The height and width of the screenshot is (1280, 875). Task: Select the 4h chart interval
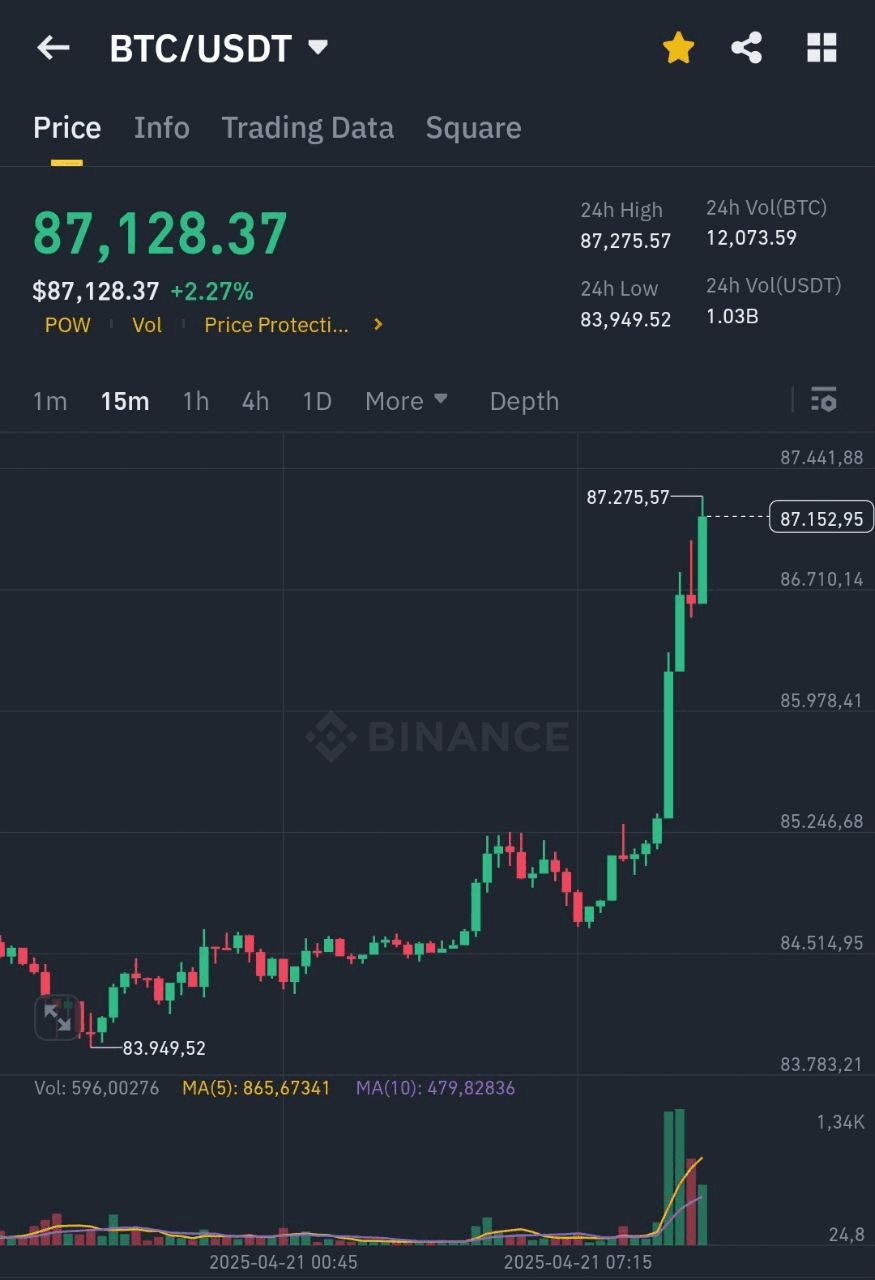(255, 401)
